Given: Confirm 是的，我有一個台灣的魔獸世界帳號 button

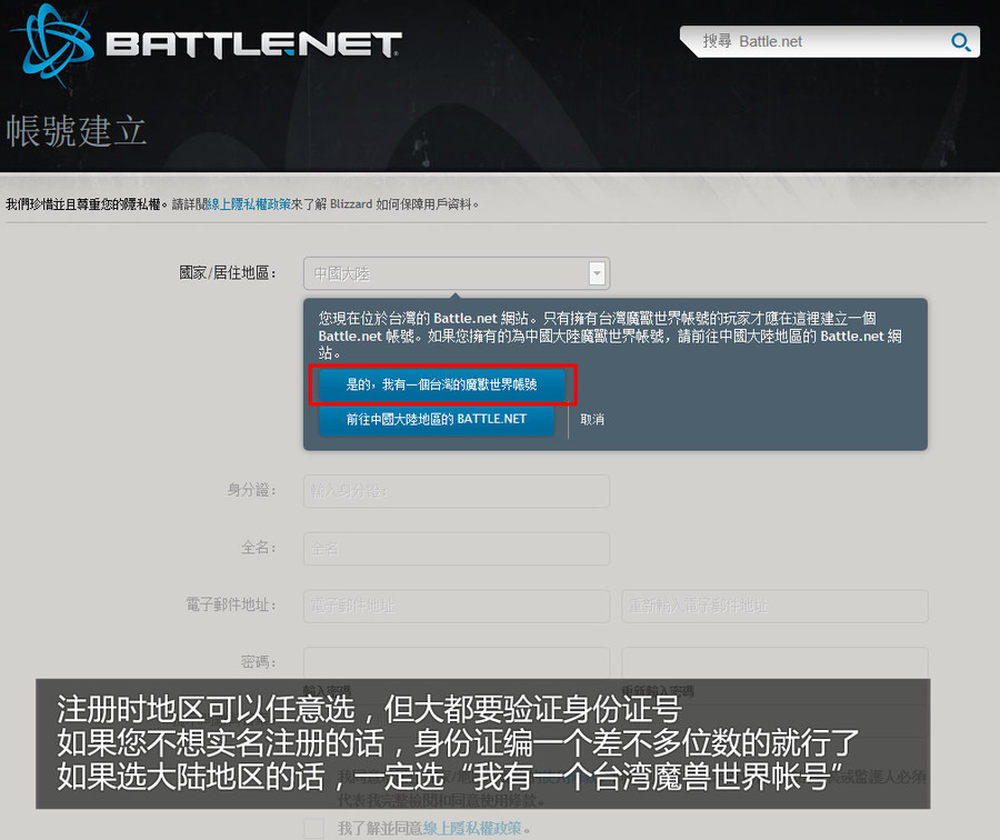Looking at the screenshot, I should tap(442, 384).
